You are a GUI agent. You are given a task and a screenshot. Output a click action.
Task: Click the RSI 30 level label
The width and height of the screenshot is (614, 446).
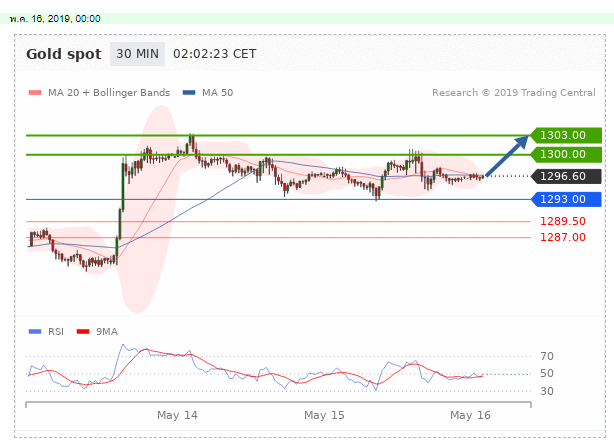pyautogui.click(x=547, y=391)
